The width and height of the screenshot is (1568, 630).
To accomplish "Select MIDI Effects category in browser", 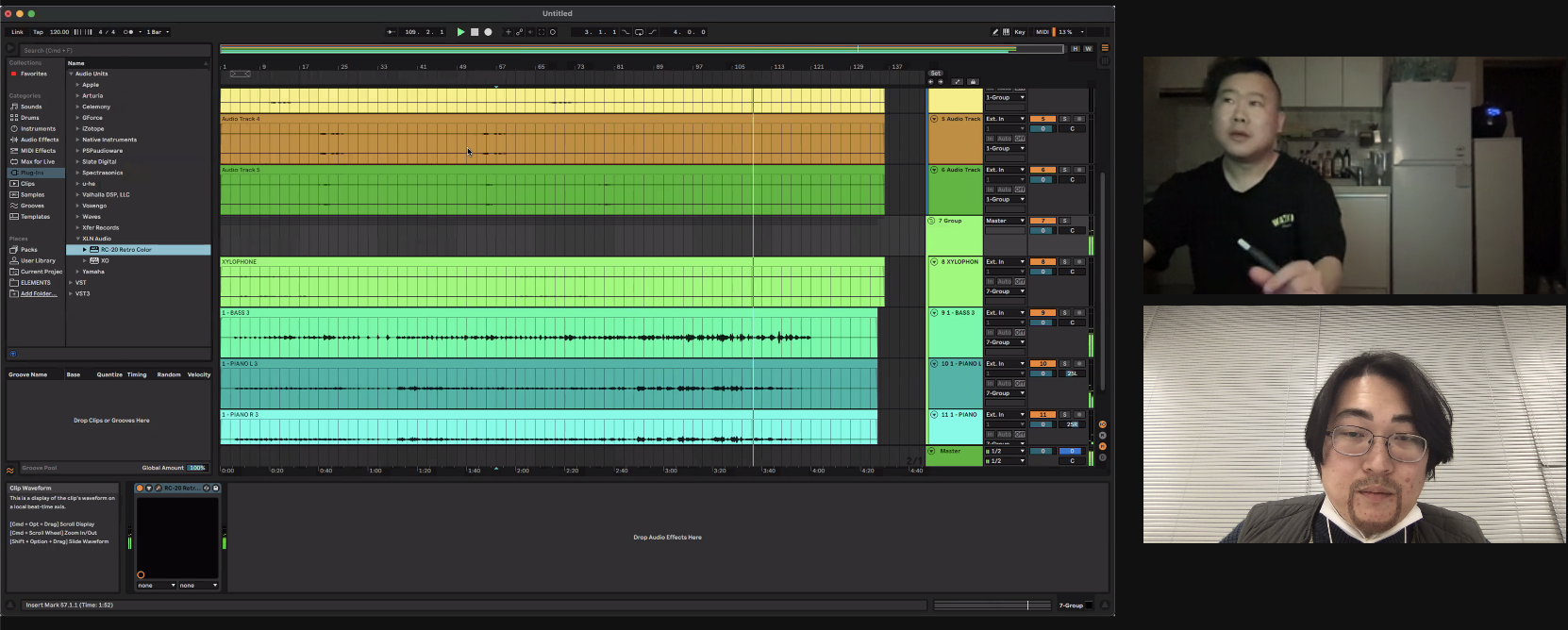I will [x=38, y=151].
